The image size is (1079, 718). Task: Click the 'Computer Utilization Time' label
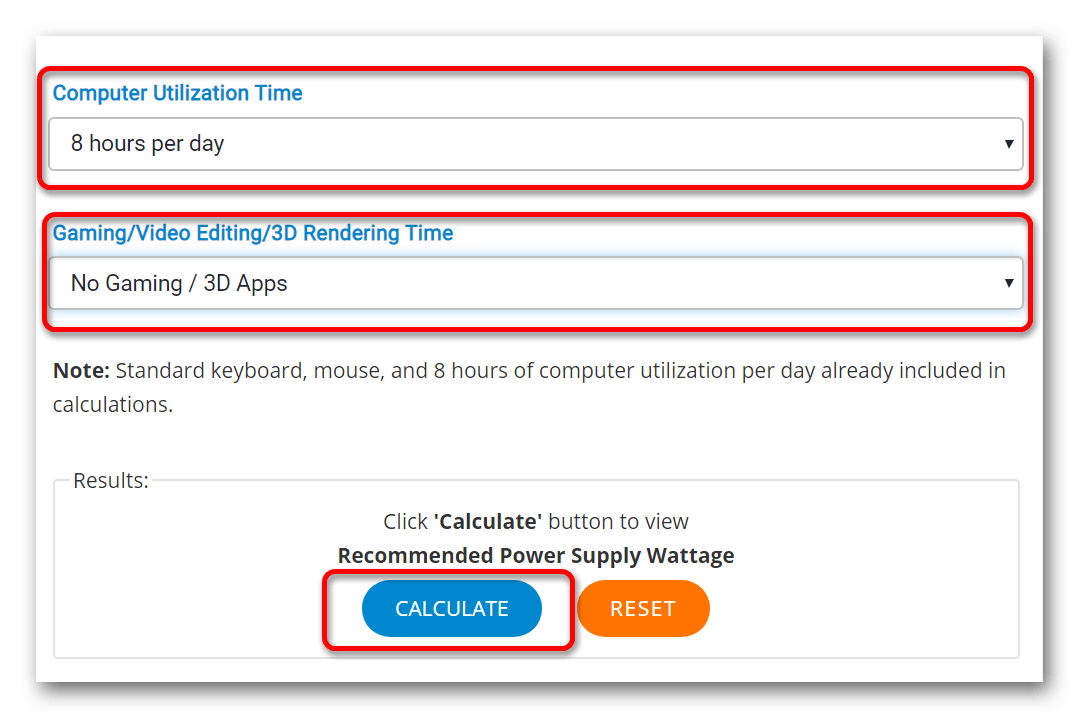[x=178, y=93]
